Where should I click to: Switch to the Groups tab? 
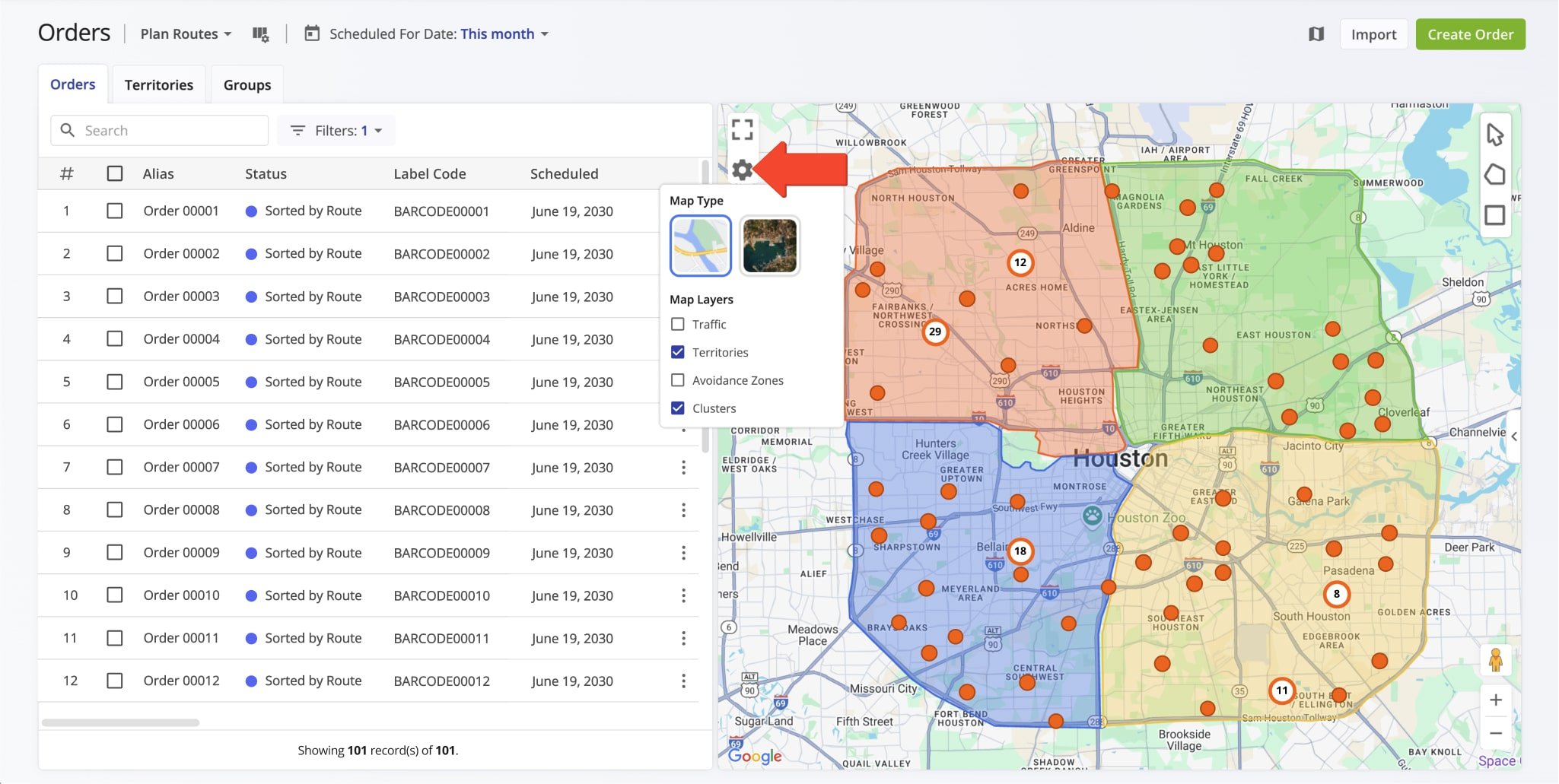click(x=247, y=85)
